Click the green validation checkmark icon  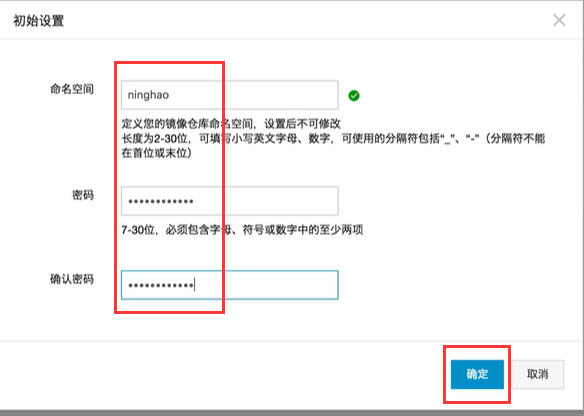354,96
